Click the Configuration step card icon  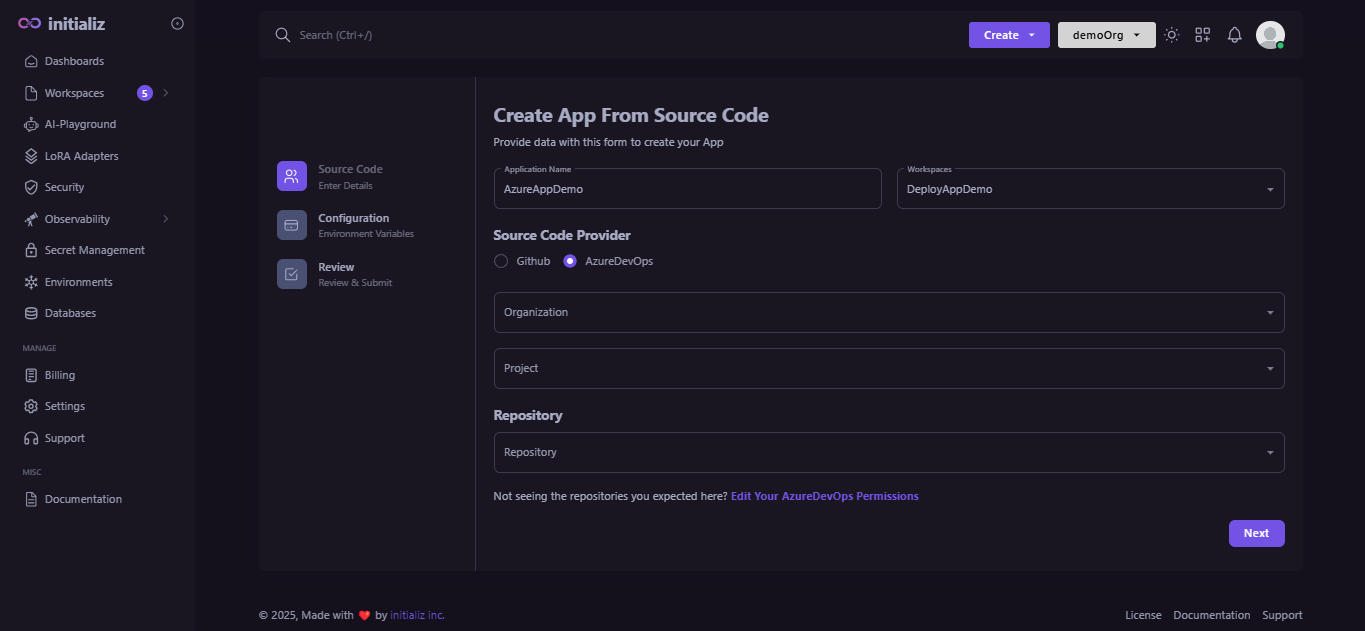pyautogui.click(x=292, y=225)
